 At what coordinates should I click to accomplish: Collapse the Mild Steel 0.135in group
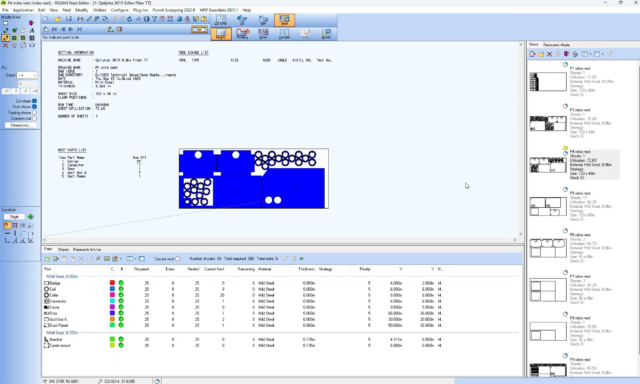[x=62, y=333]
